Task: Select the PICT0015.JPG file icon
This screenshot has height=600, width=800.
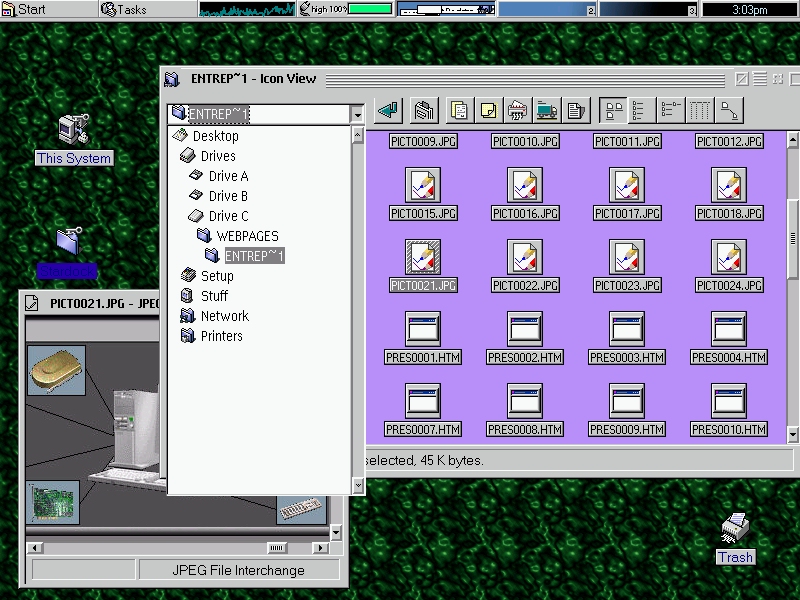Action: click(x=423, y=185)
